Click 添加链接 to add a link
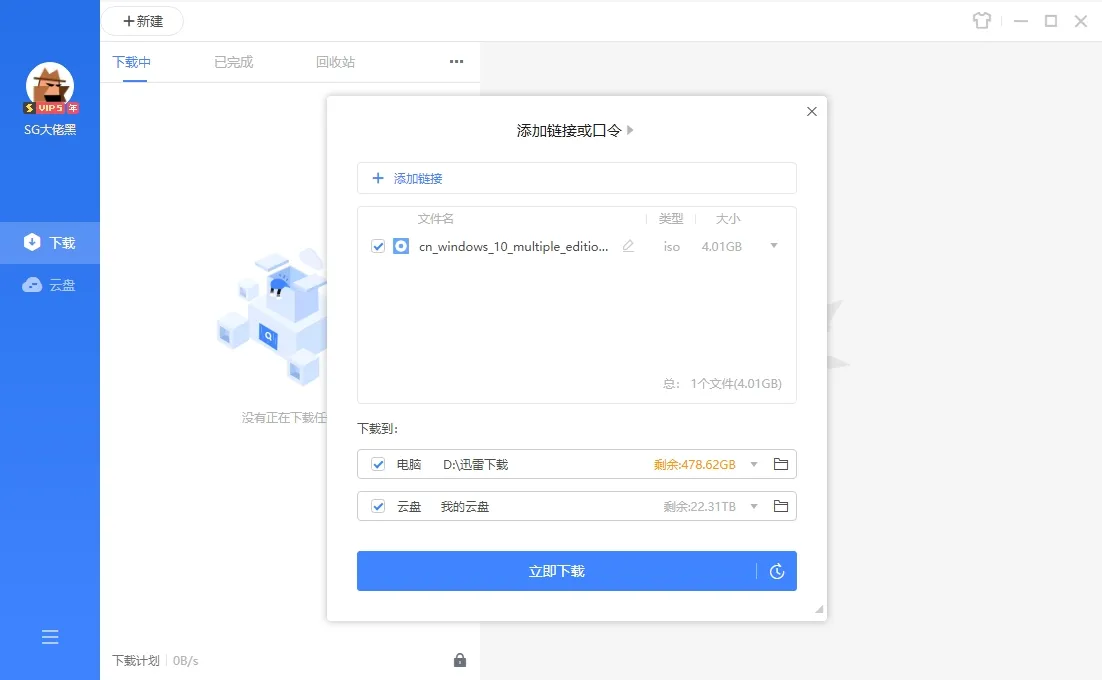The height and width of the screenshot is (680, 1102). pyautogui.click(x=576, y=178)
